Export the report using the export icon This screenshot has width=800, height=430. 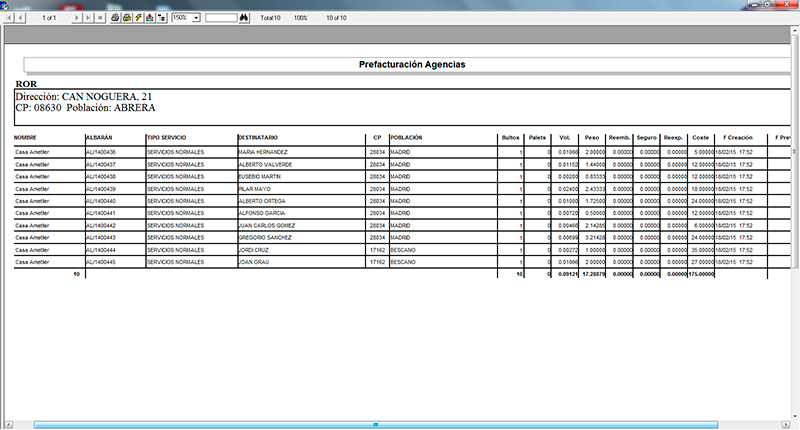click(x=150, y=18)
